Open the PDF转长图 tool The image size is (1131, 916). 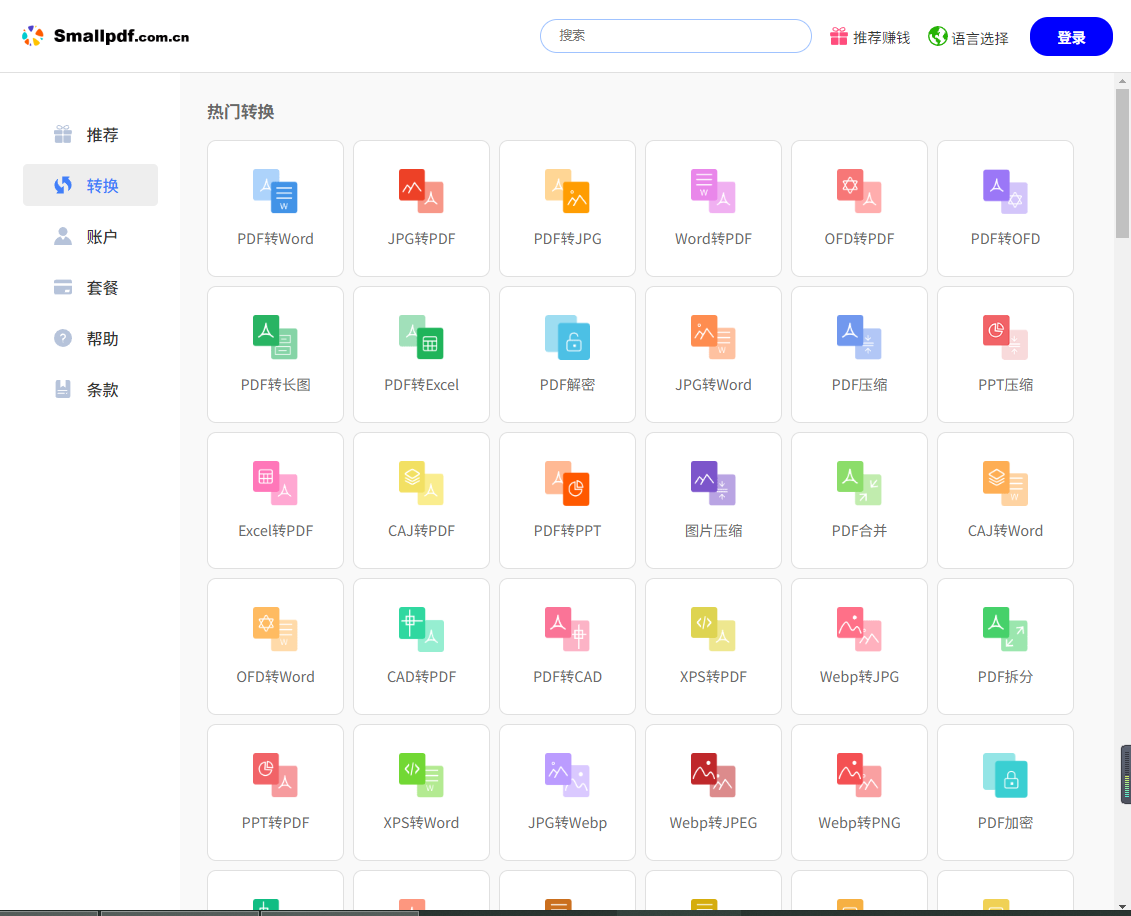[275, 354]
